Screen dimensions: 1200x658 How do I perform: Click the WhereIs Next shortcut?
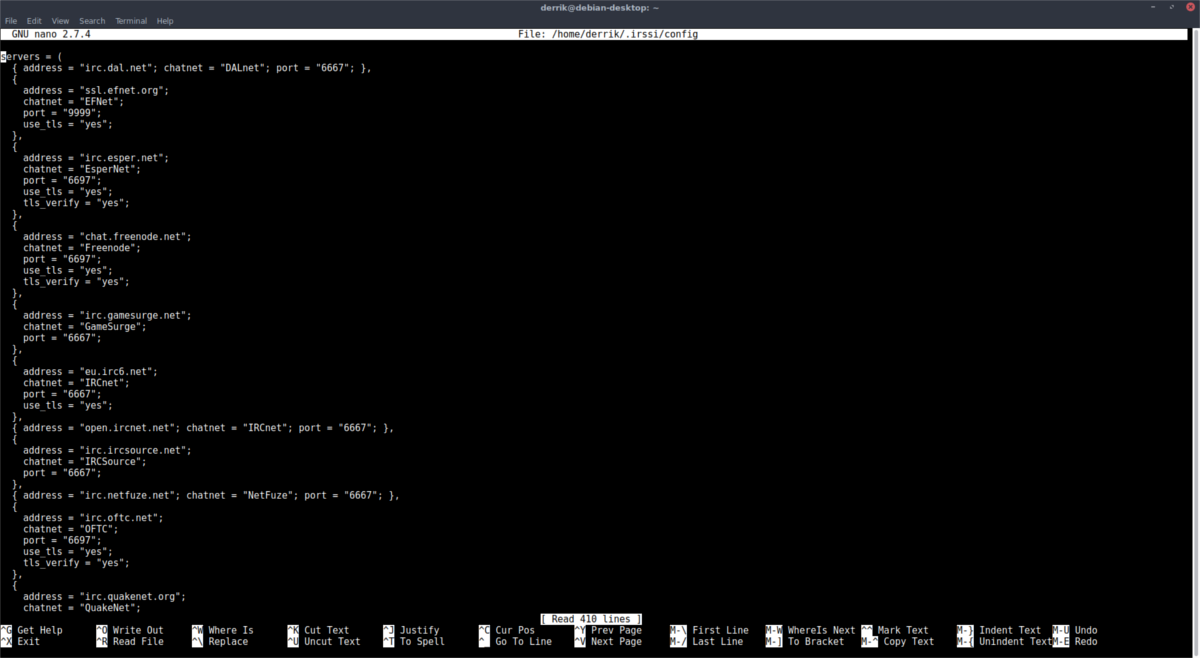(810, 630)
